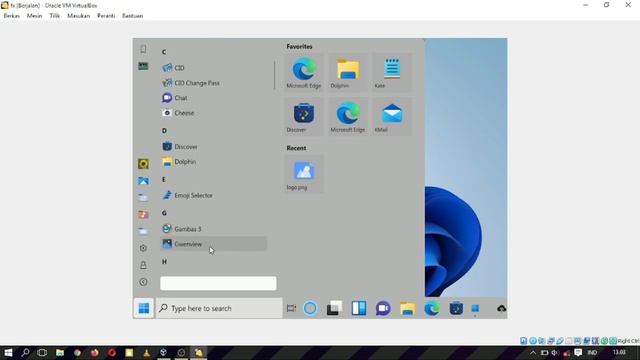Click the lock icon in start sidebar
Screen dimensions: 640x360
143,265
